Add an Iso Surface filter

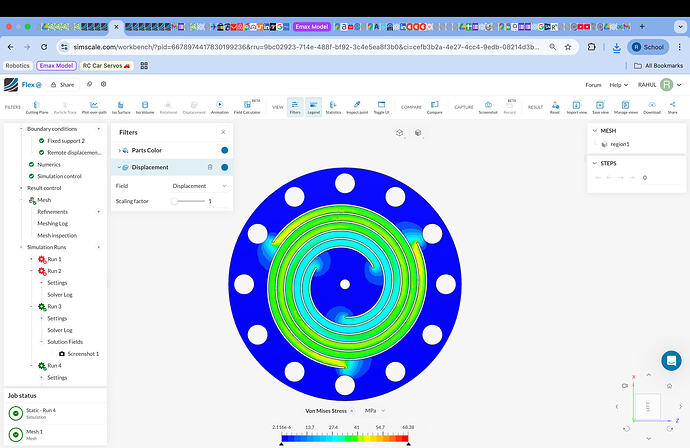[122, 107]
